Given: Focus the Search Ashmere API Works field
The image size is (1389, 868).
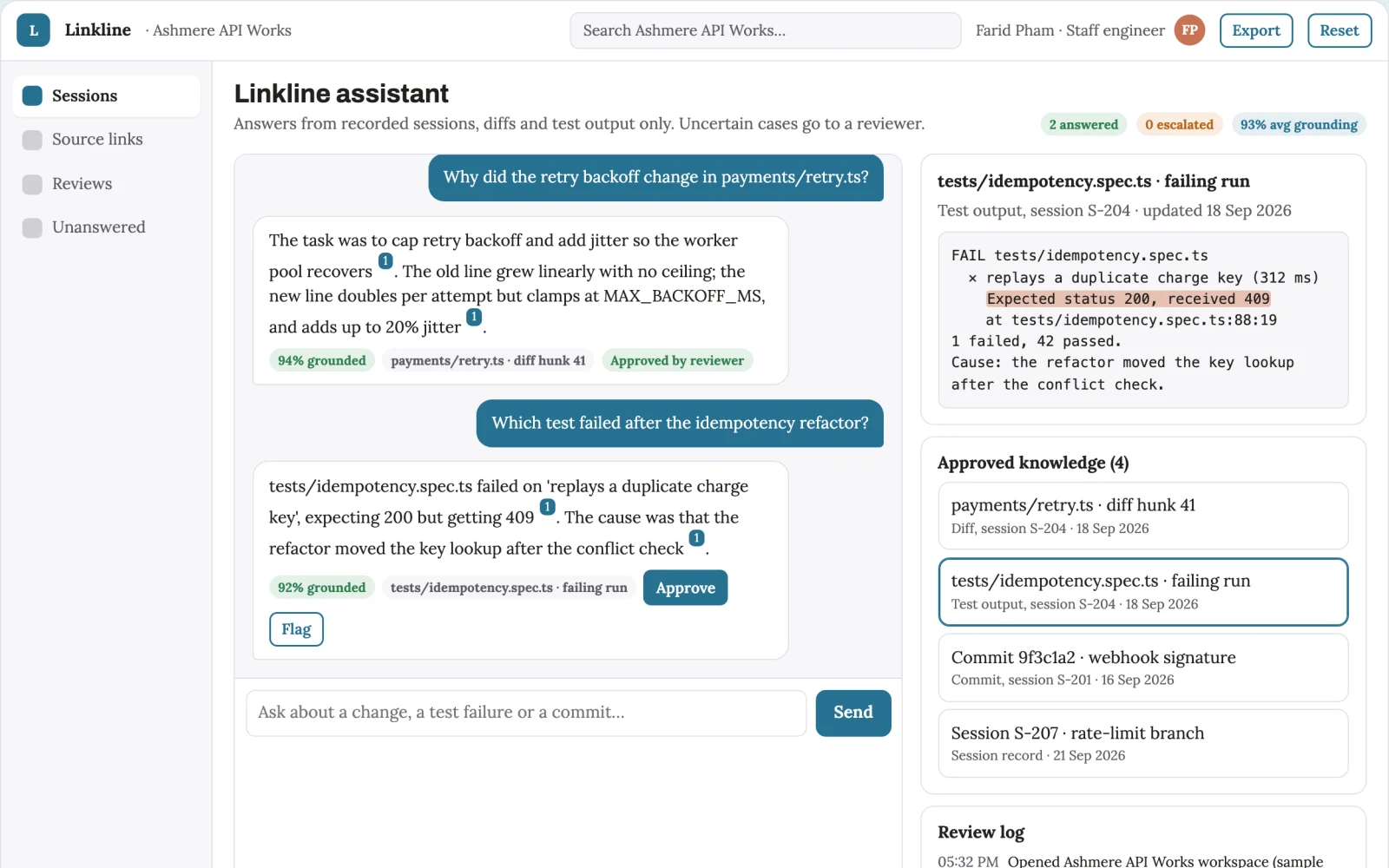Looking at the screenshot, I should 765,30.
